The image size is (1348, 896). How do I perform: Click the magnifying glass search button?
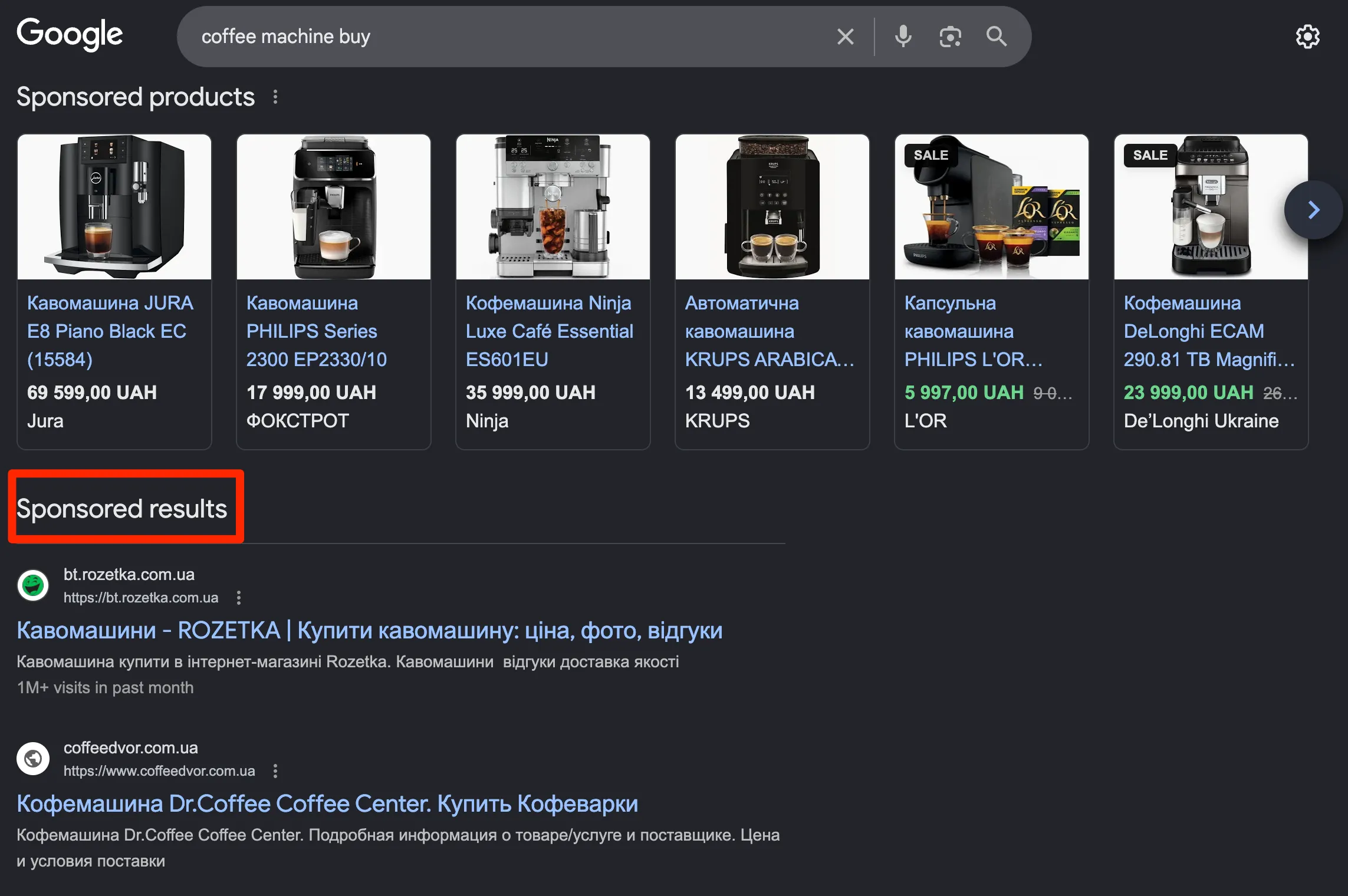[997, 37]
